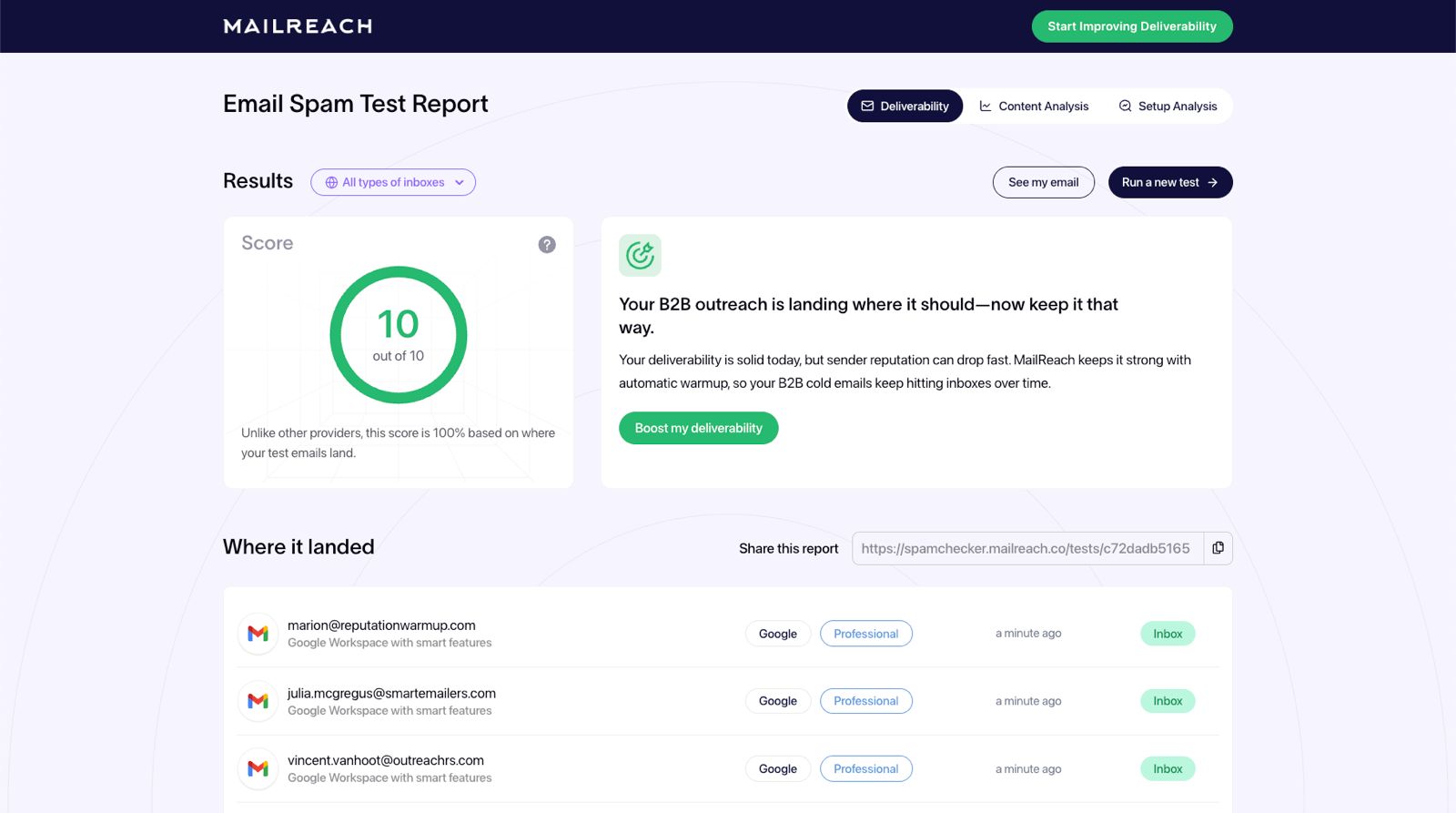Click the Google tag for marion@reputationwarmup.com

tap(778, 634)
